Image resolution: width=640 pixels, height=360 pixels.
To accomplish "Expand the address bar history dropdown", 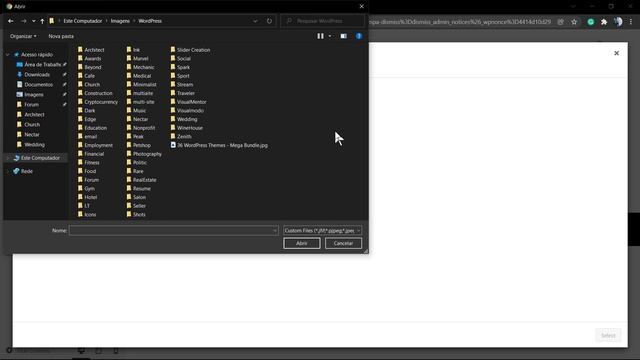I will [255, 21].
